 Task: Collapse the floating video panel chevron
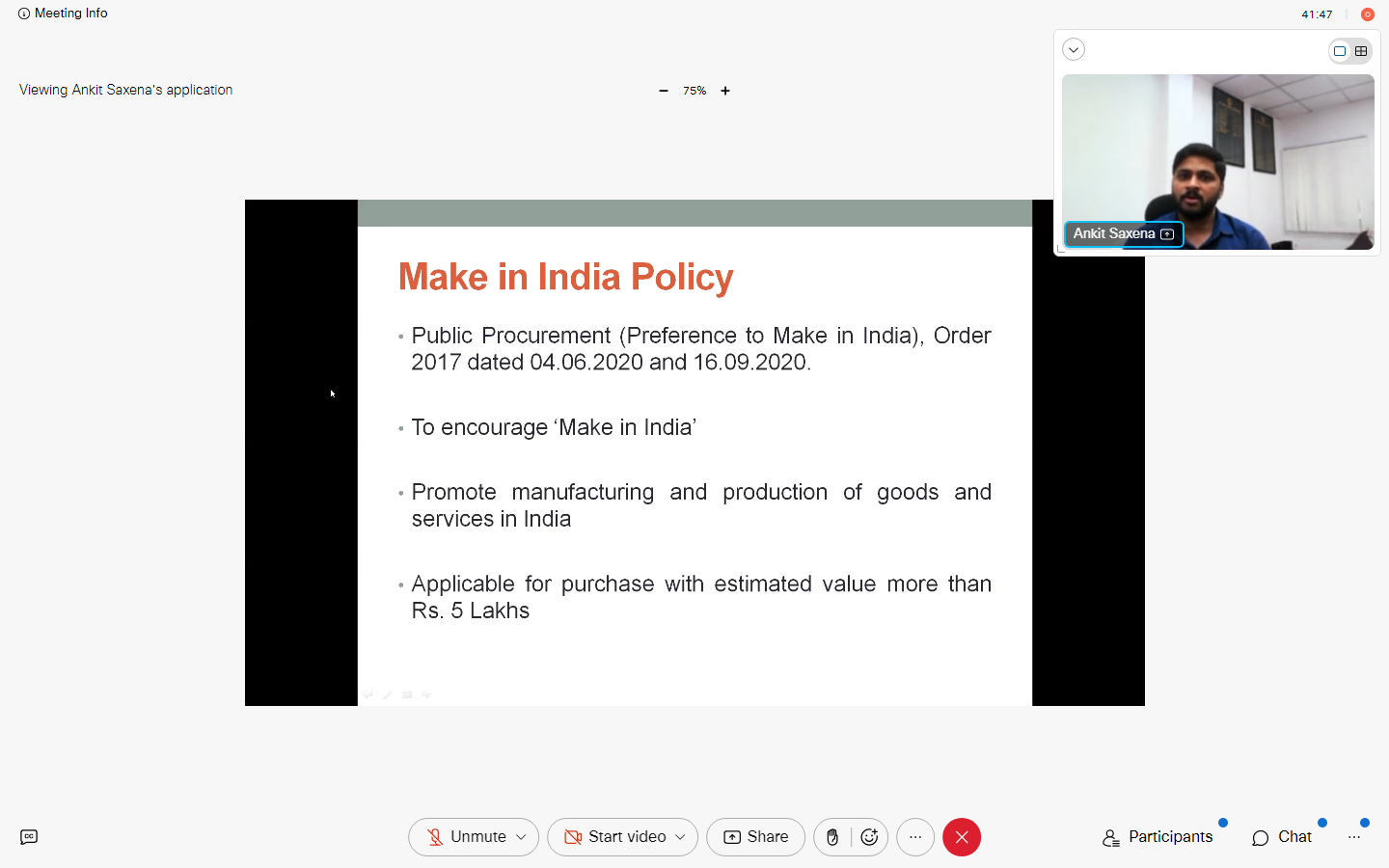[1074, 50]
